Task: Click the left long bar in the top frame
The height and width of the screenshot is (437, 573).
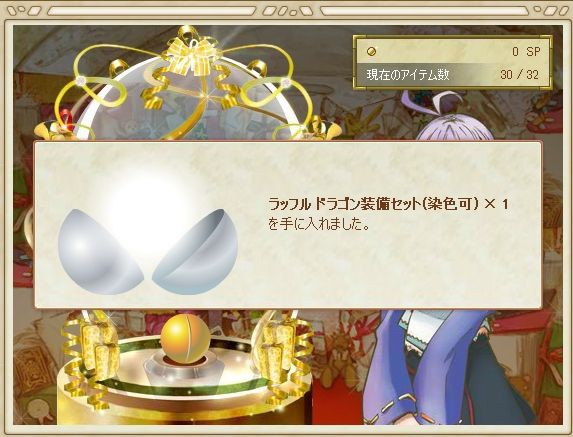Action: (x=152, y=11)
